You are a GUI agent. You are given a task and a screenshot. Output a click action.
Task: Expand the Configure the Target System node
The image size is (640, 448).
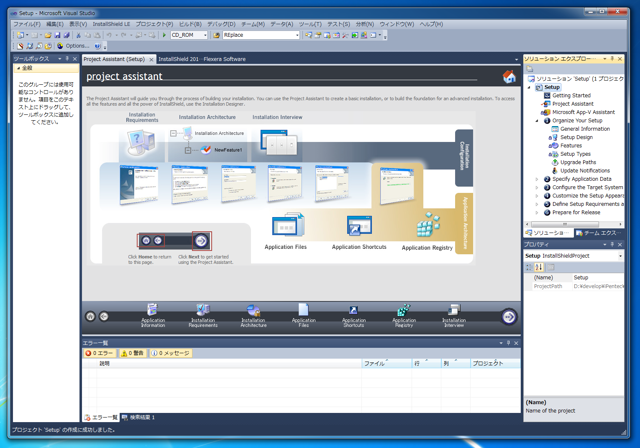(x=537, y=188)
